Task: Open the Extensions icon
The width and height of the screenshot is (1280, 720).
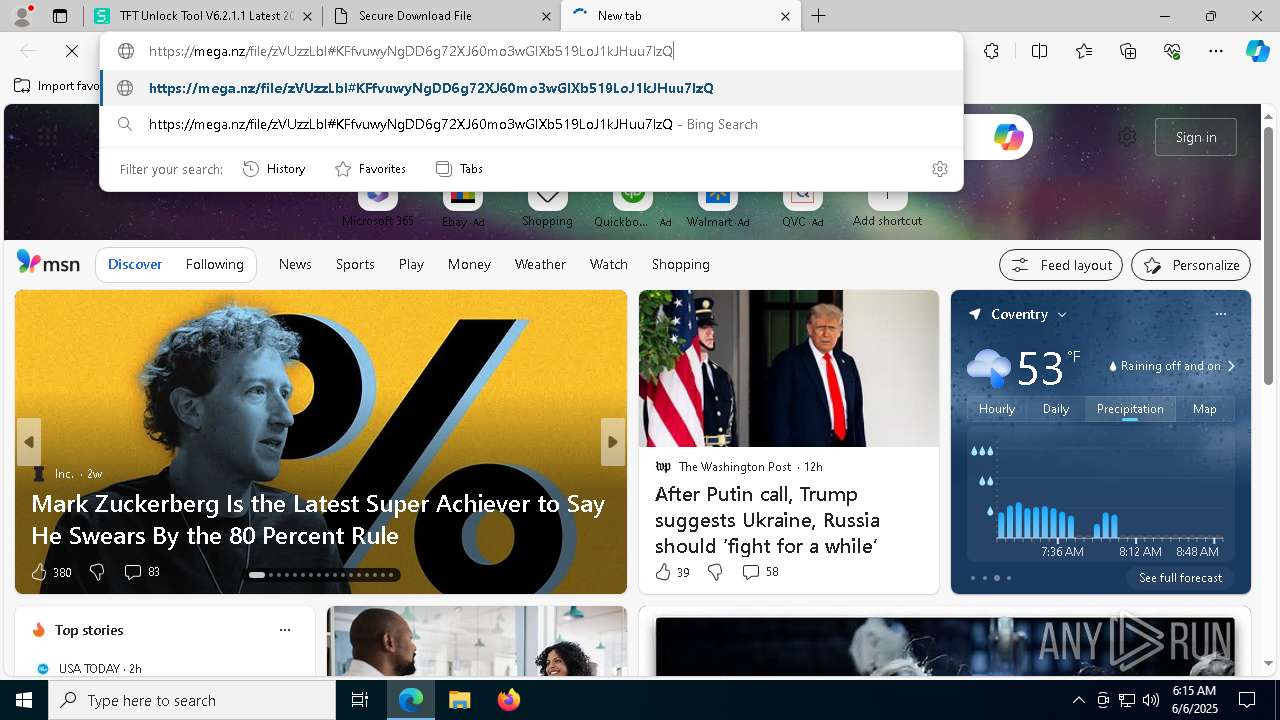Action: [991, 51]
